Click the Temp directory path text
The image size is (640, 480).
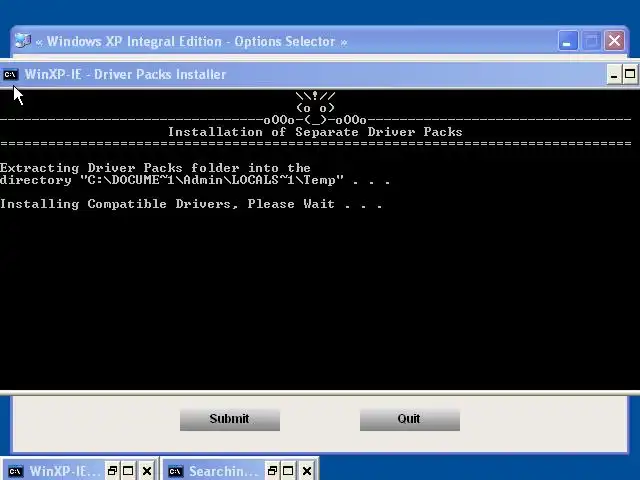click(x=212, y=180)
